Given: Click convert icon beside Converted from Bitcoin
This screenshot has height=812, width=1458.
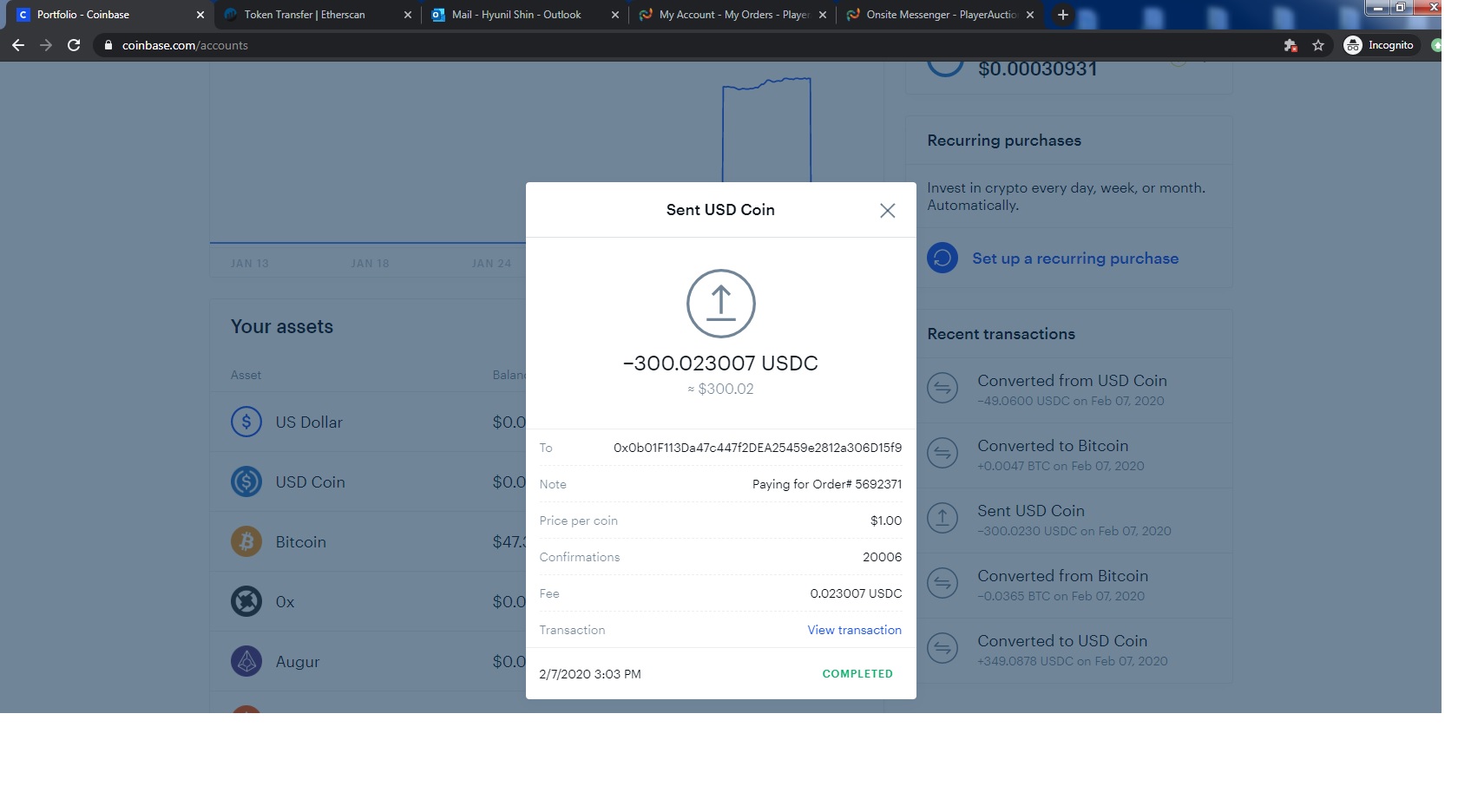Looking at the screenshot, I should click(942, 583).
